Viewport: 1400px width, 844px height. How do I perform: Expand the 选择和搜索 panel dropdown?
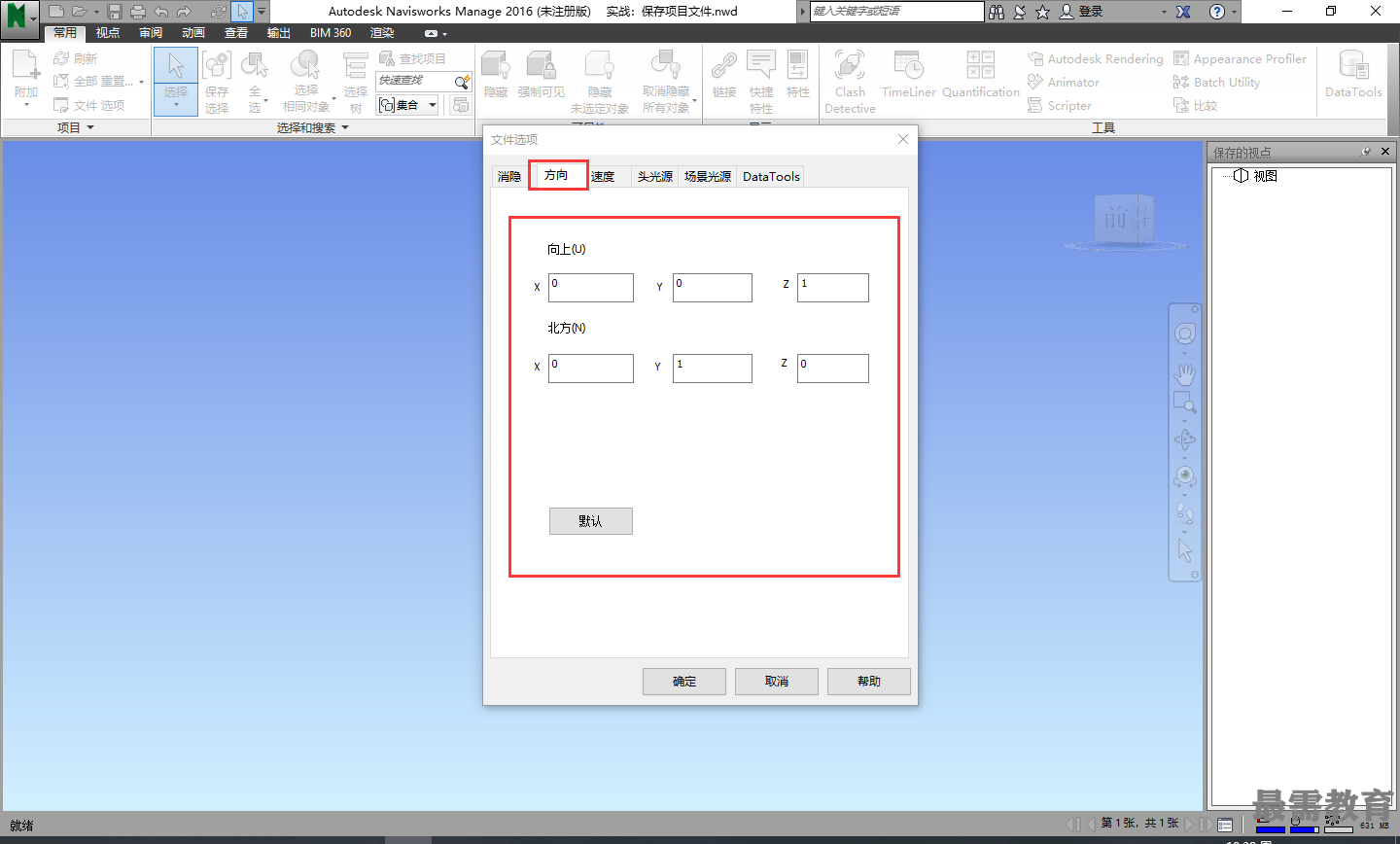click(x=312, y=127)
